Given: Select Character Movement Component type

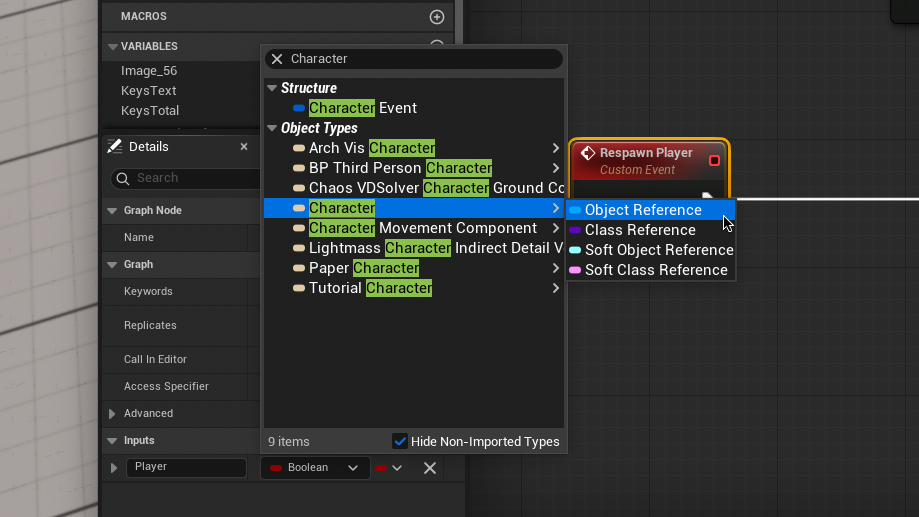Looking at the screenshot, I should click(x=422, y=228).
